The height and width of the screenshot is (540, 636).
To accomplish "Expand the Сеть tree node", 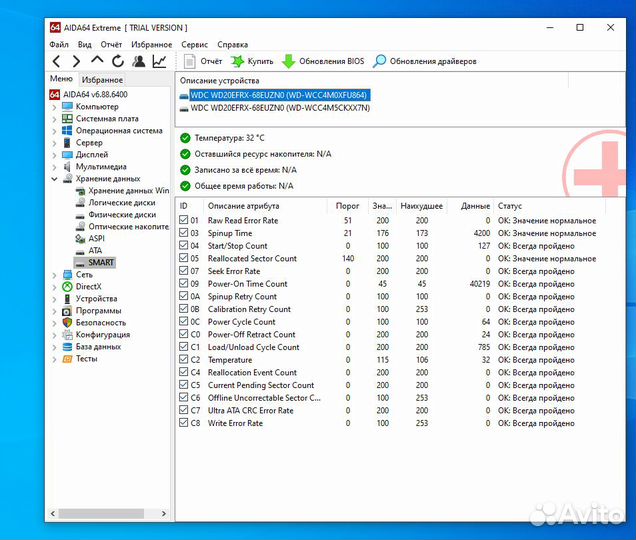I will [x=54, y=275].
